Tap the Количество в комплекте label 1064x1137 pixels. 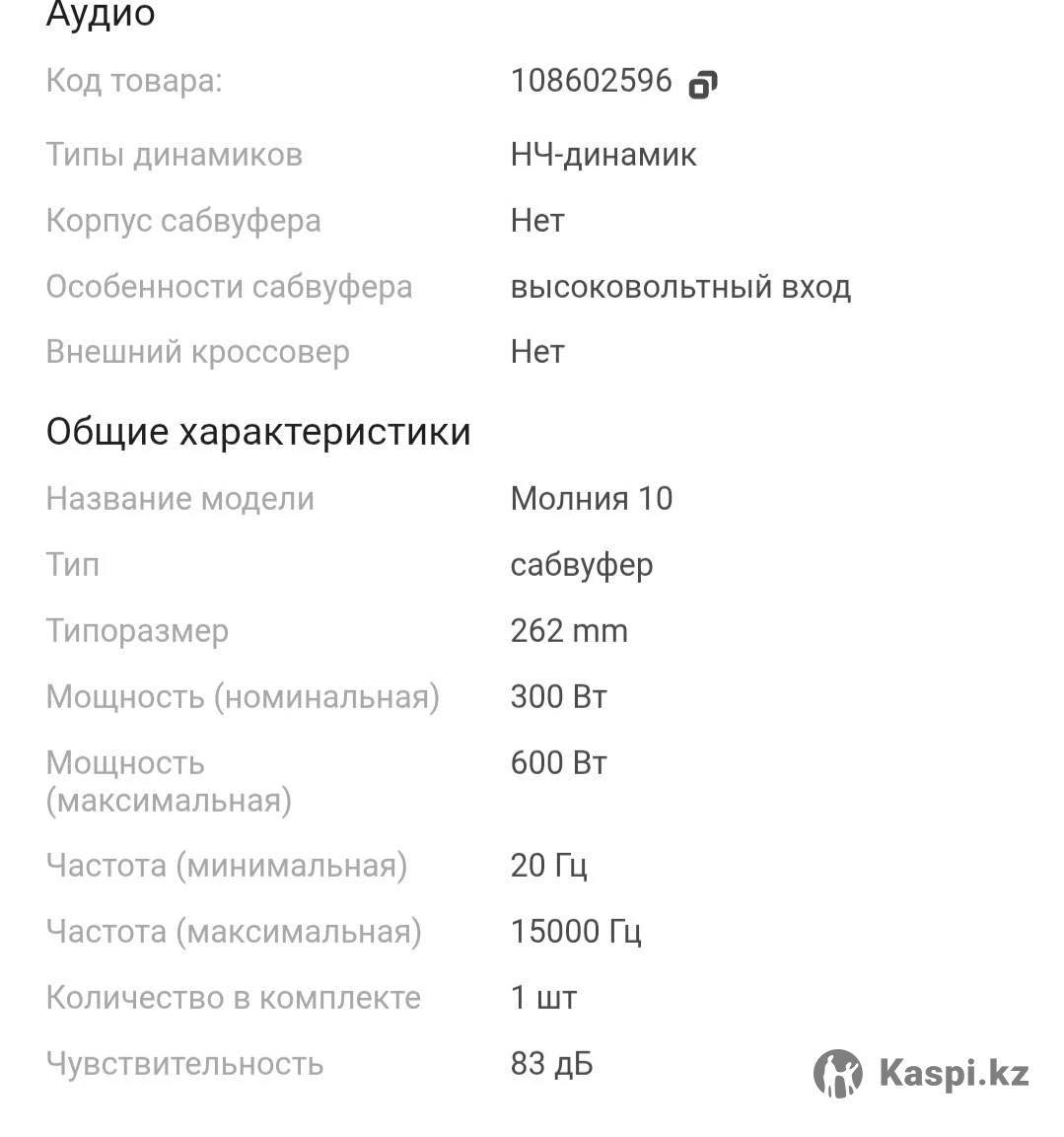pyautogui.click(x=233, y=998)
